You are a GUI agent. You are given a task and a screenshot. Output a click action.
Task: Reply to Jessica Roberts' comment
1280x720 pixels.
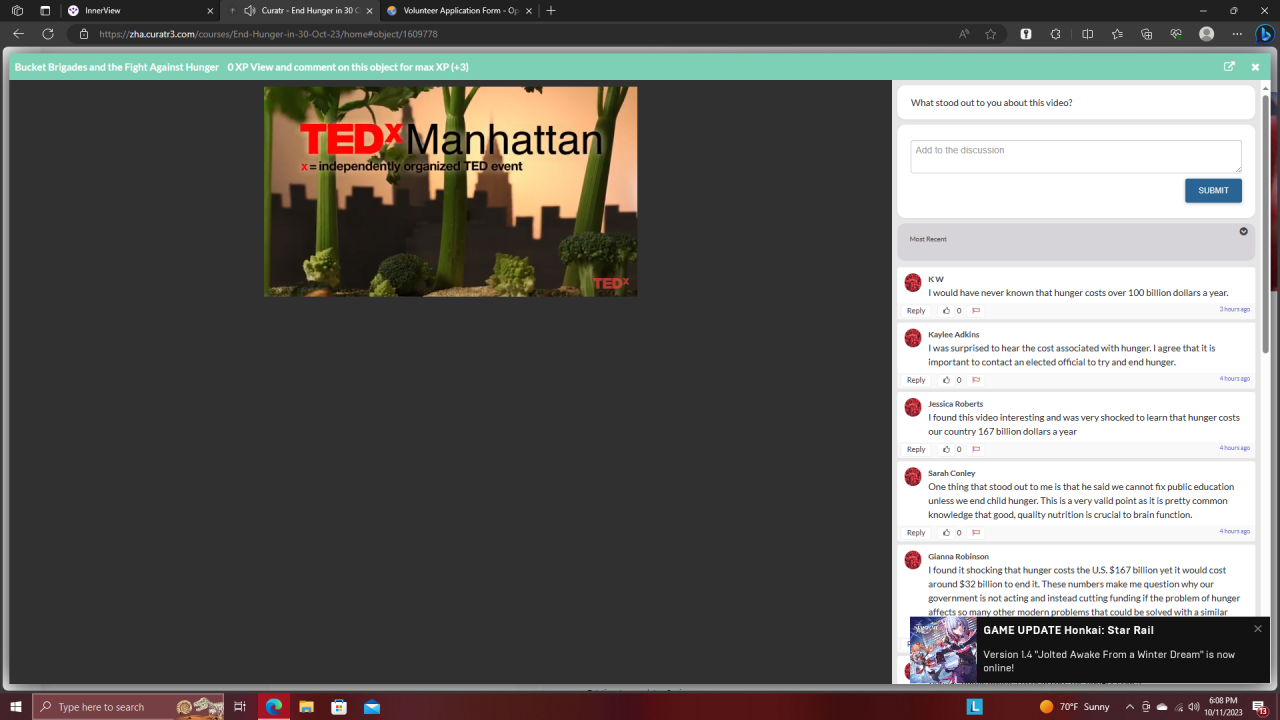pos(916,450)
